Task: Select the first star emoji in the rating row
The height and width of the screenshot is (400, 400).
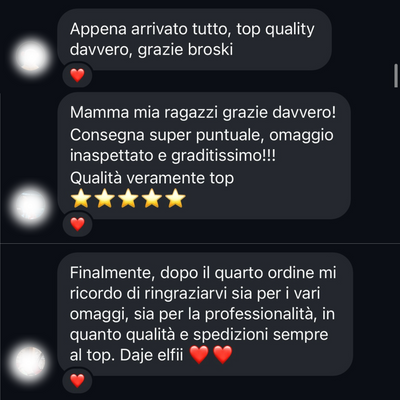Action: tap(81, 198)
